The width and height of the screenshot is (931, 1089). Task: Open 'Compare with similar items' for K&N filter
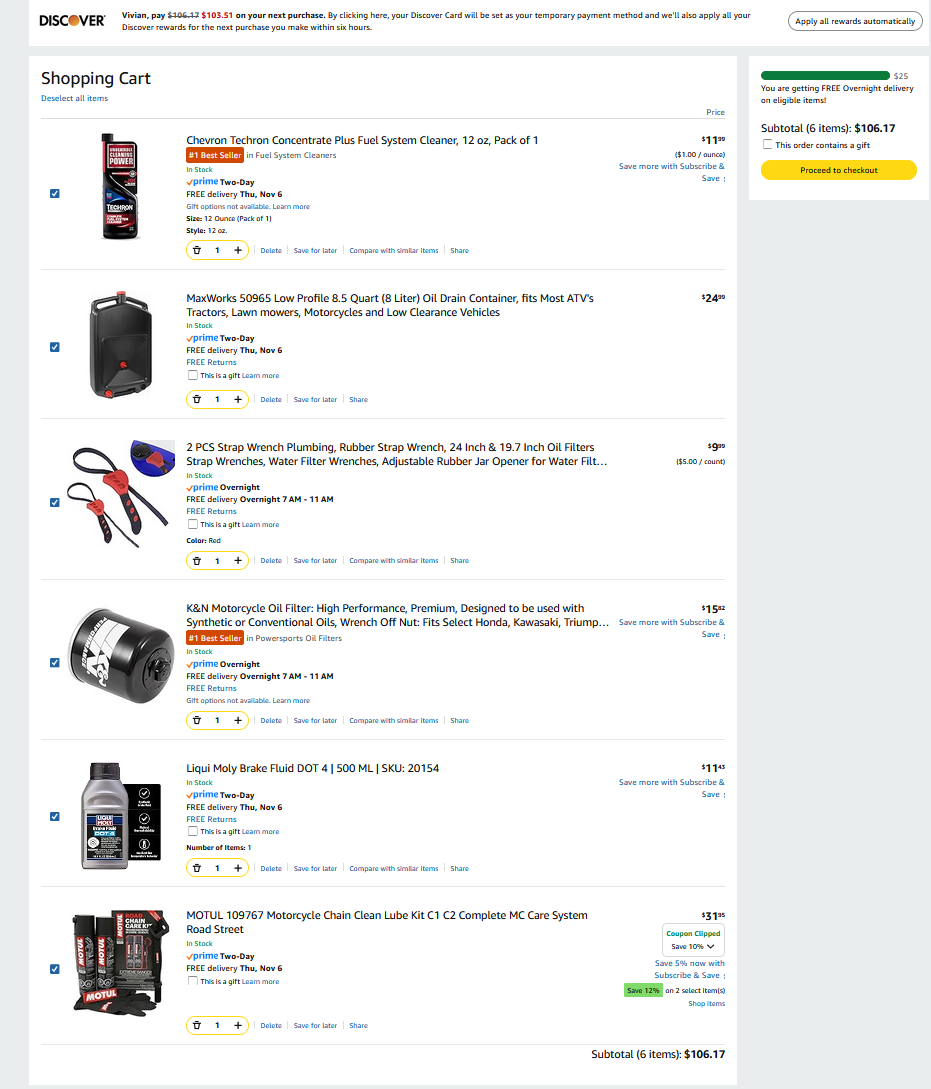point(393,721)
